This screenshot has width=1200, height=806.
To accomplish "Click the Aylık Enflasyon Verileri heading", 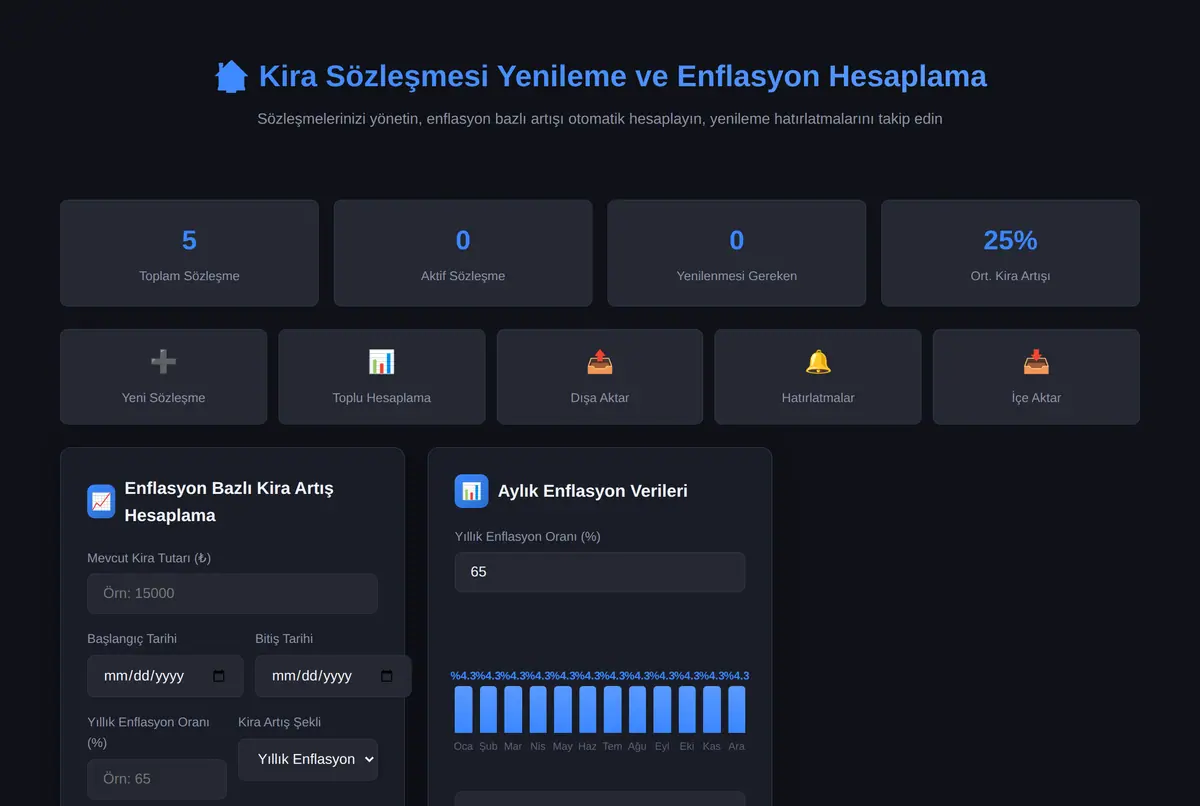I will [x=593, y=491].
